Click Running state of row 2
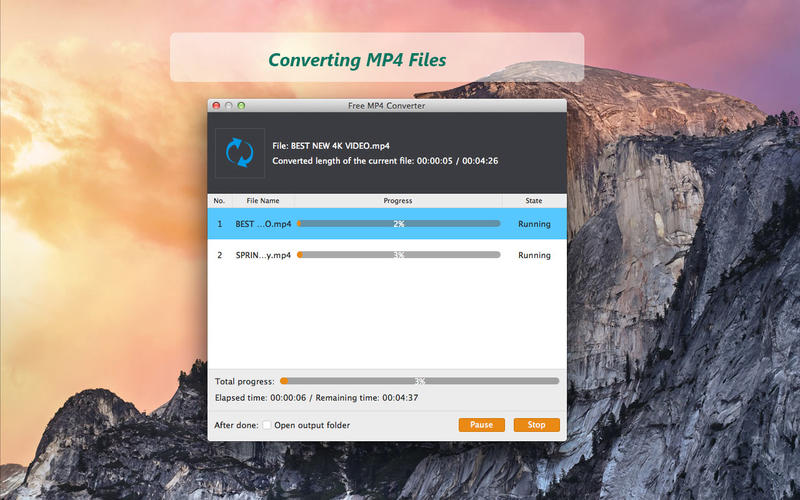800x500 pixels. tap(534, 255)
